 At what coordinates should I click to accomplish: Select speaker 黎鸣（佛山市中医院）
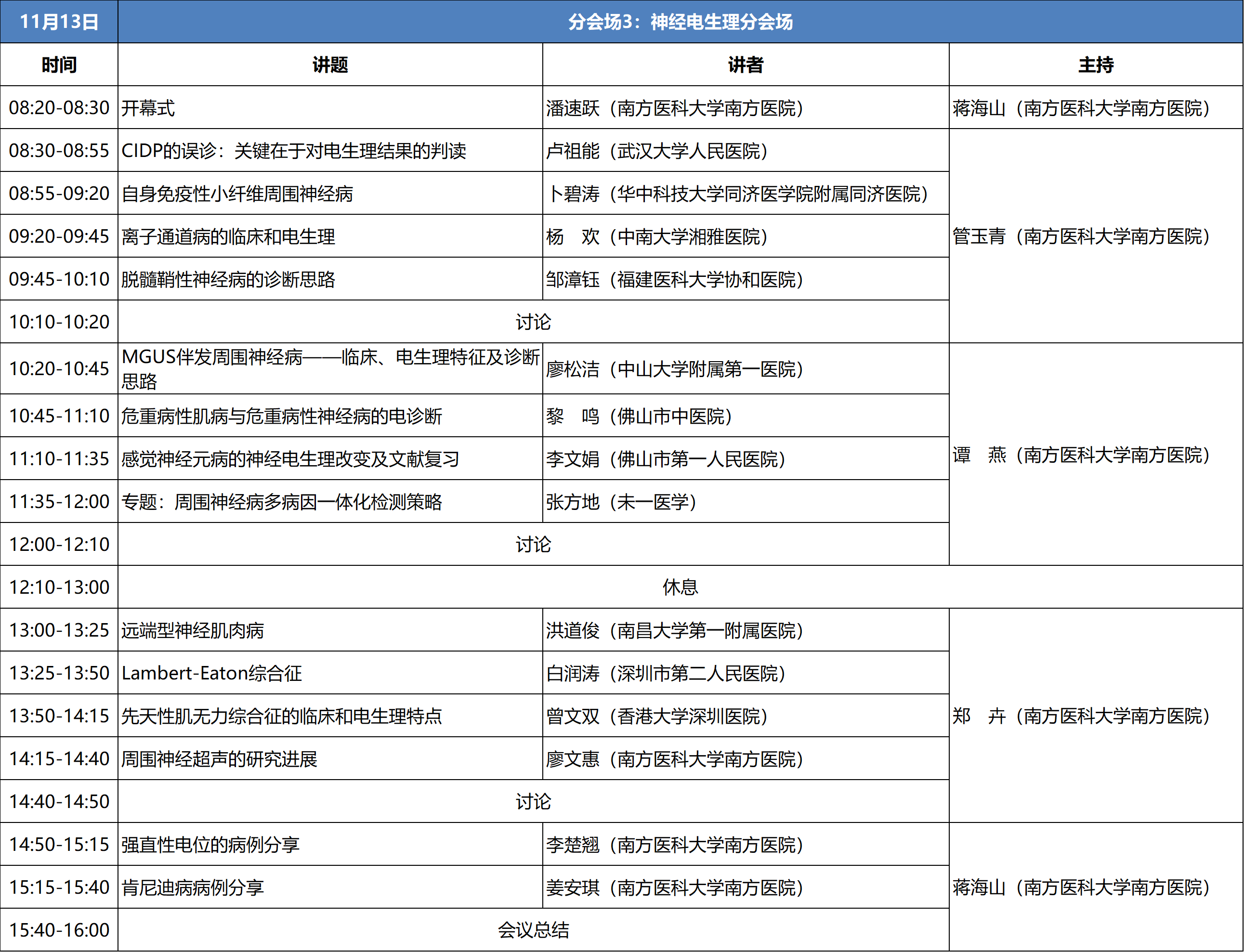tap(746, 416)
